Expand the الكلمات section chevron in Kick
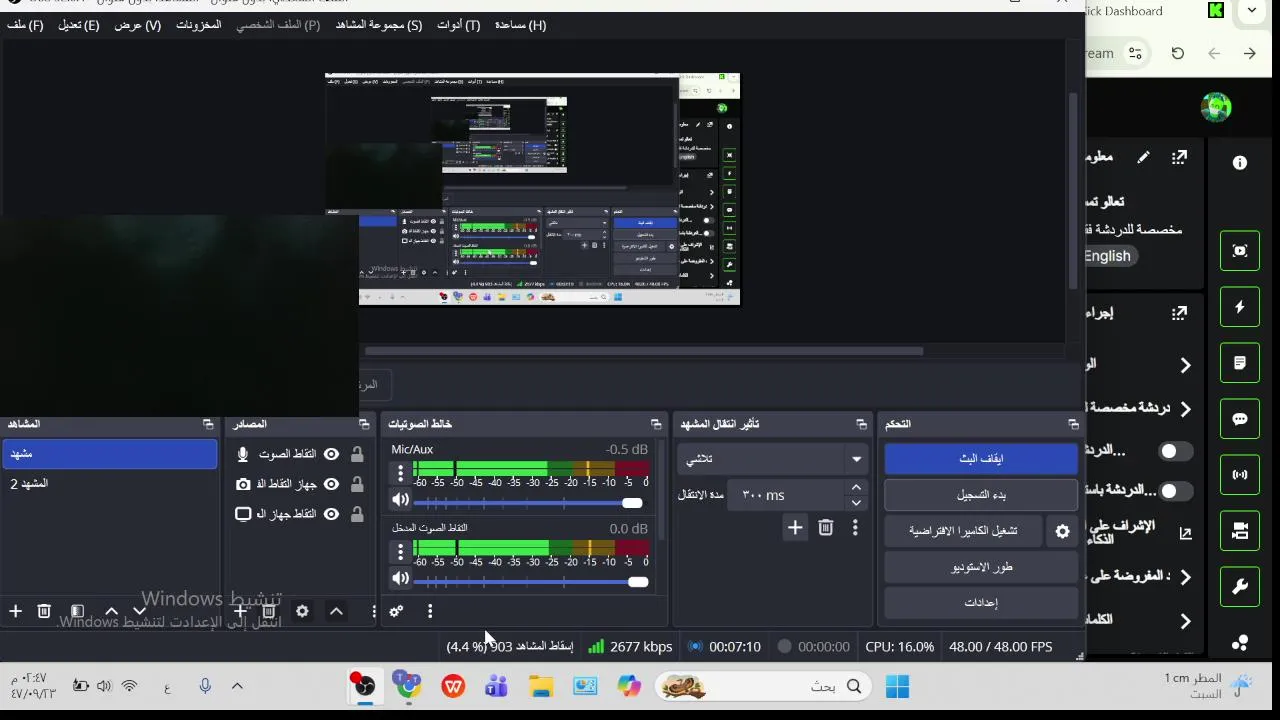Viewport: 1280px width, 720px height. (1186, 621)
